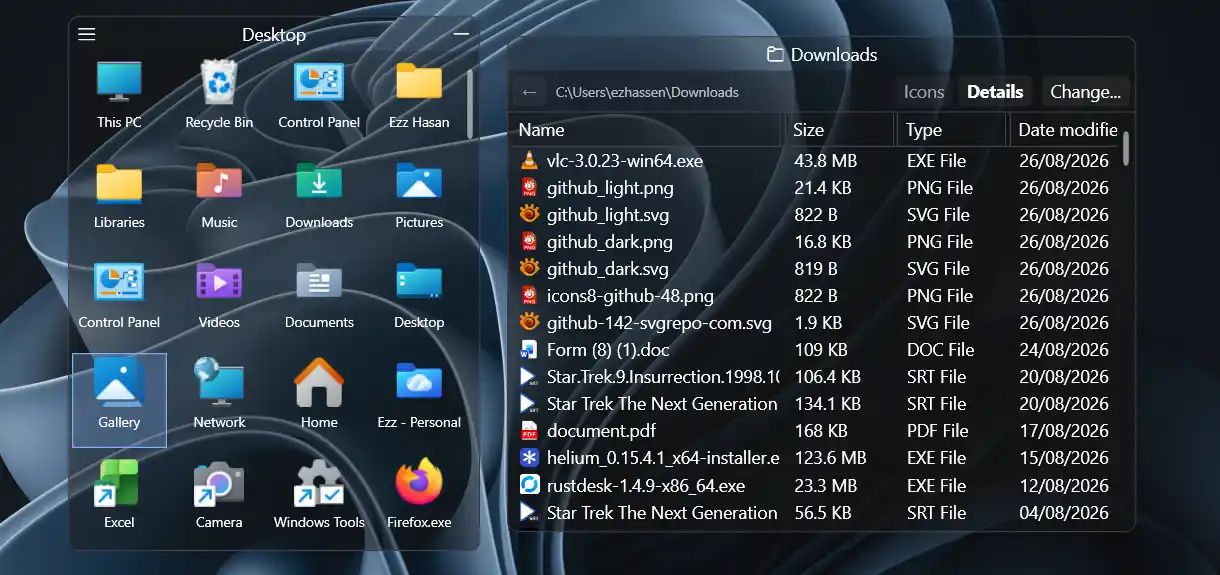This screenshot has height=575, width=1220.
Task: Click the 43.8 MB size cell
Action: [x=825, y=160]
